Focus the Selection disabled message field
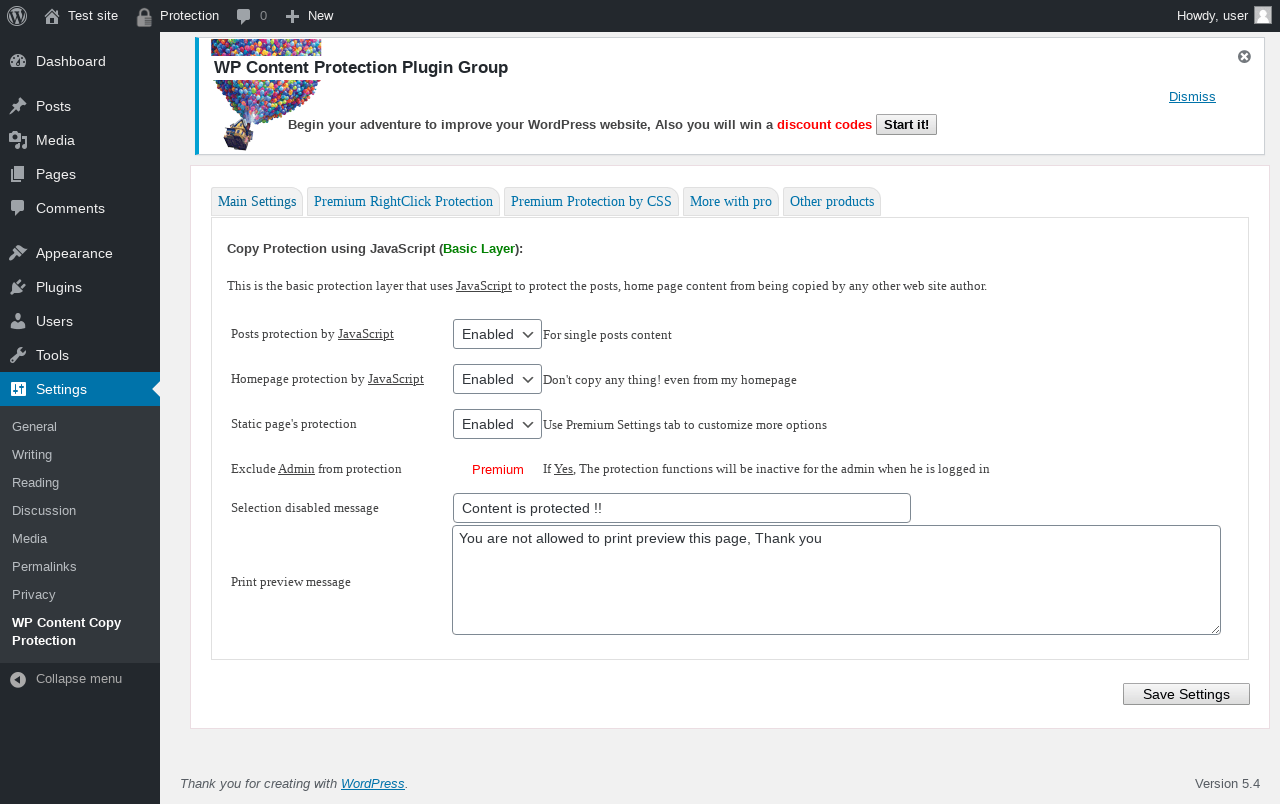Viewport: 1280px width, 804px height. [682, 508]
